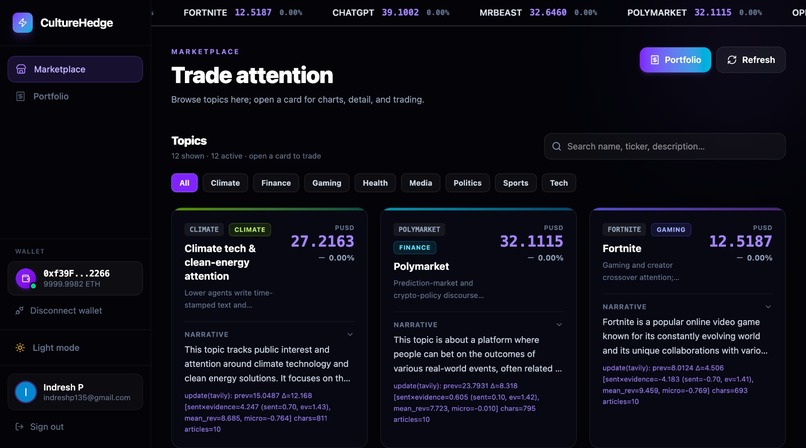The image size is (806, 448).
Task: Click the POLYMARKET 32.1115 ticker entry
Action: click(x=694, y=12)
